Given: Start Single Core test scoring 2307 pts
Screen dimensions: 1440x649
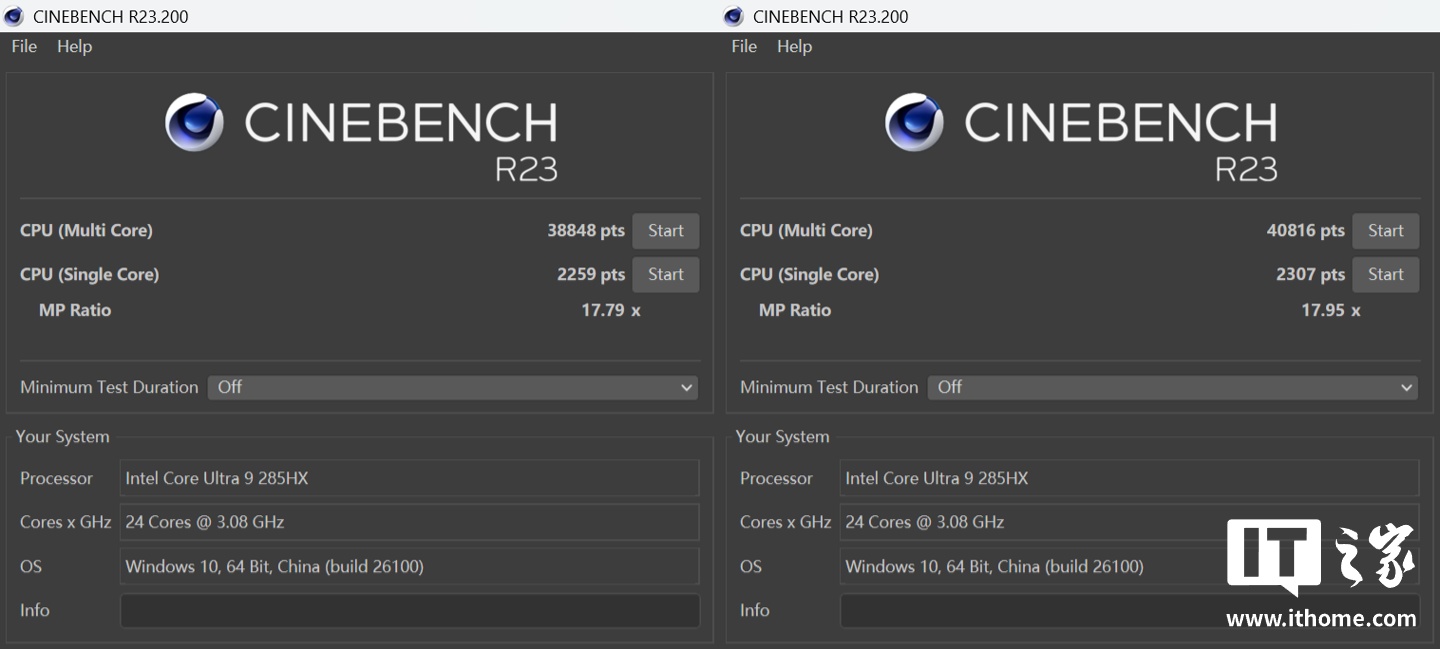Looking at the screenshot, I should [1385, 275].
